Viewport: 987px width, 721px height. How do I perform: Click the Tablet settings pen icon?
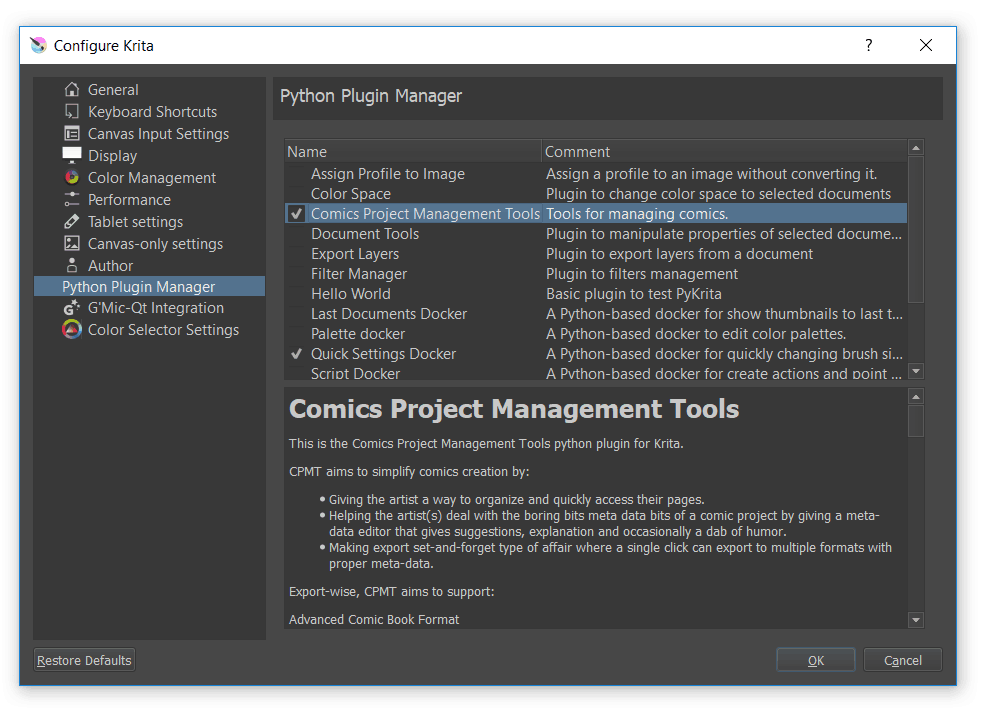click(x=72, y=222)
